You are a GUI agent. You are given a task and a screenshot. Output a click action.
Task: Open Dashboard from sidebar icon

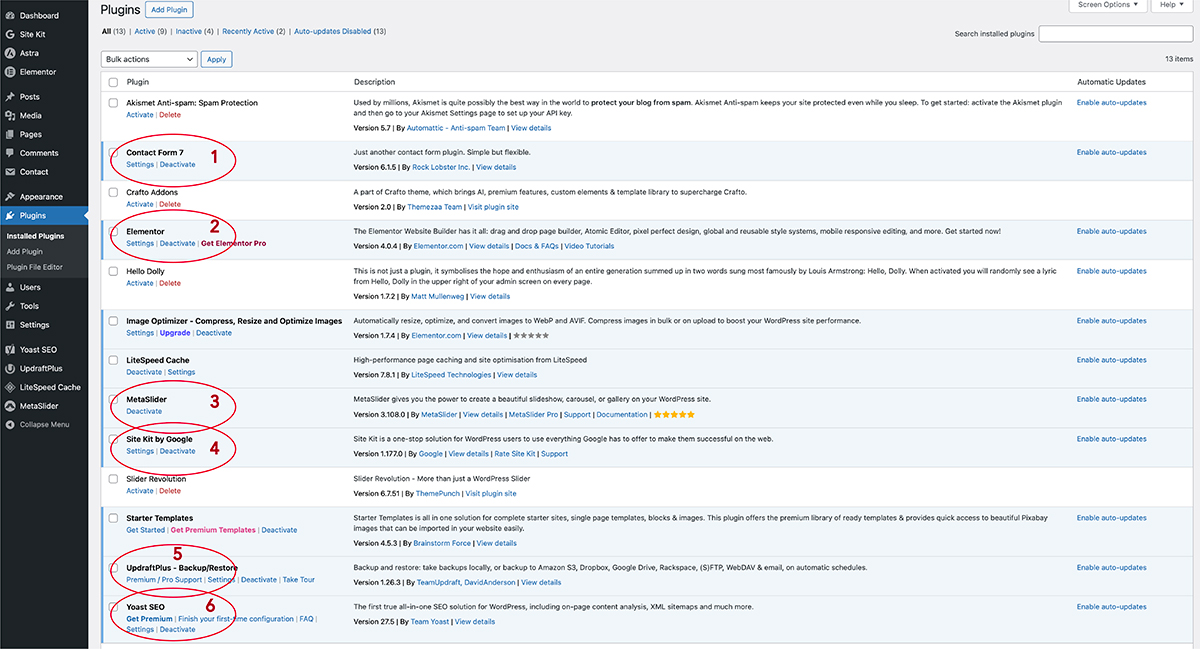tap(10, 16)
